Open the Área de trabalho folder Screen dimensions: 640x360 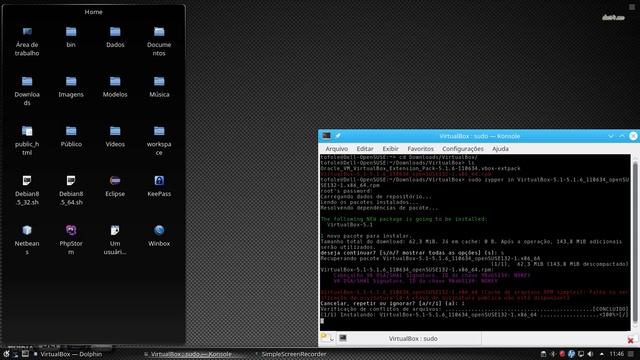pyautogui.click(x=27, y=41)
